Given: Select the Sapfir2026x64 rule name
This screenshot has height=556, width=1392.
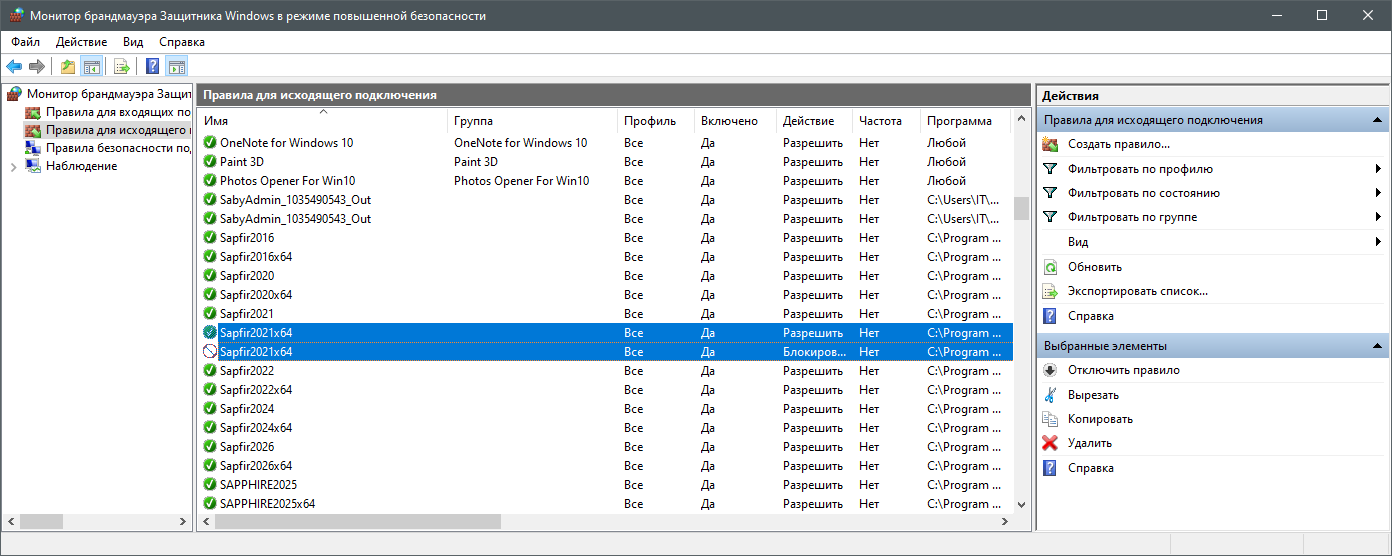Looking at the screenshot, I should [x=256, y=466].
